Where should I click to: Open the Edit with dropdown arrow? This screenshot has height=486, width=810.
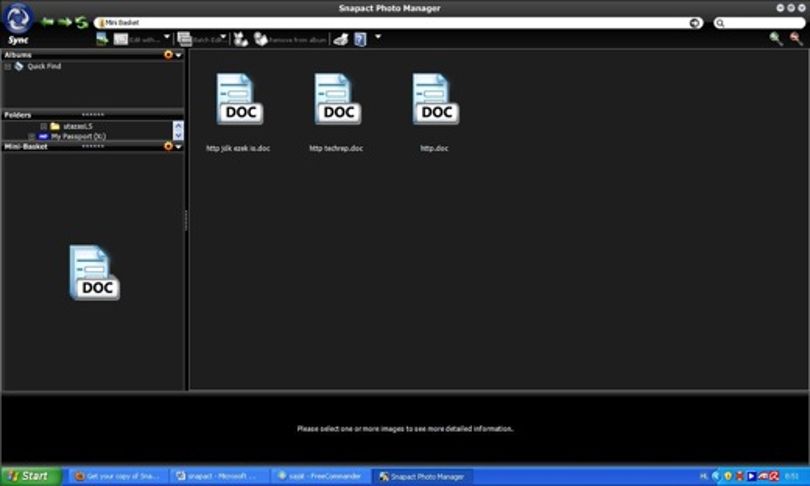click(x=167, y=37)
